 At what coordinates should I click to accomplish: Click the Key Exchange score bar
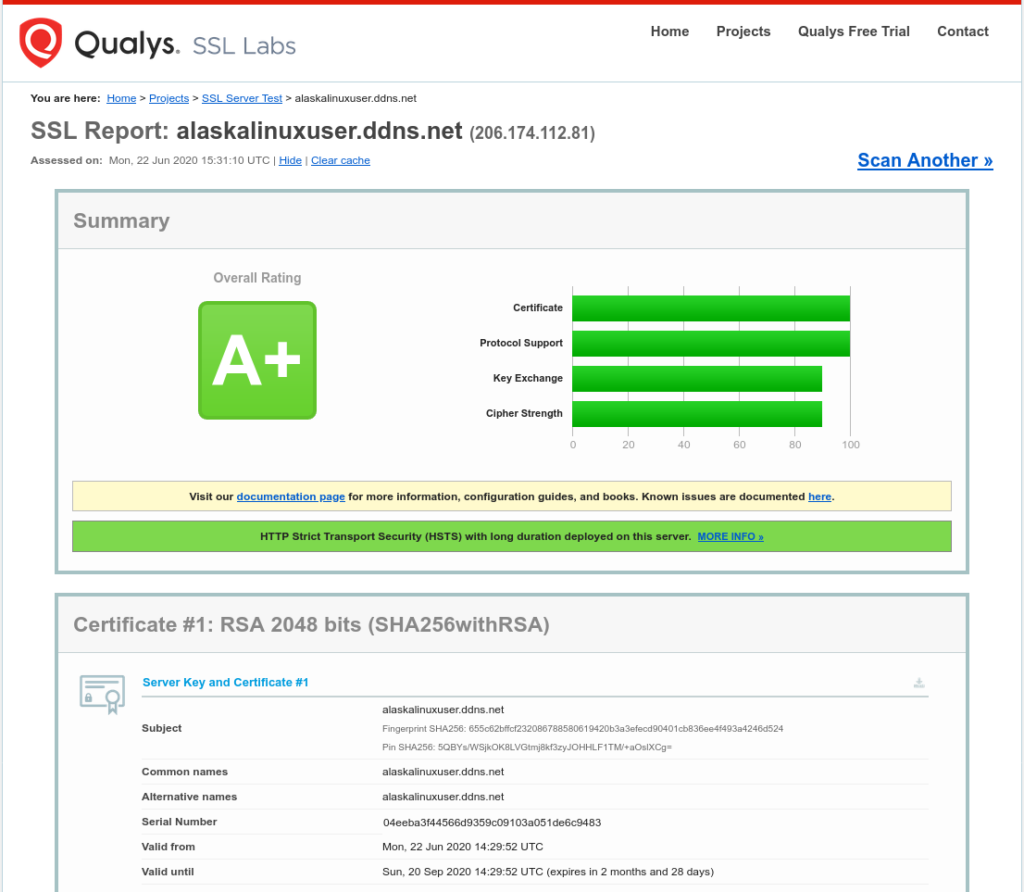(696, 379)
